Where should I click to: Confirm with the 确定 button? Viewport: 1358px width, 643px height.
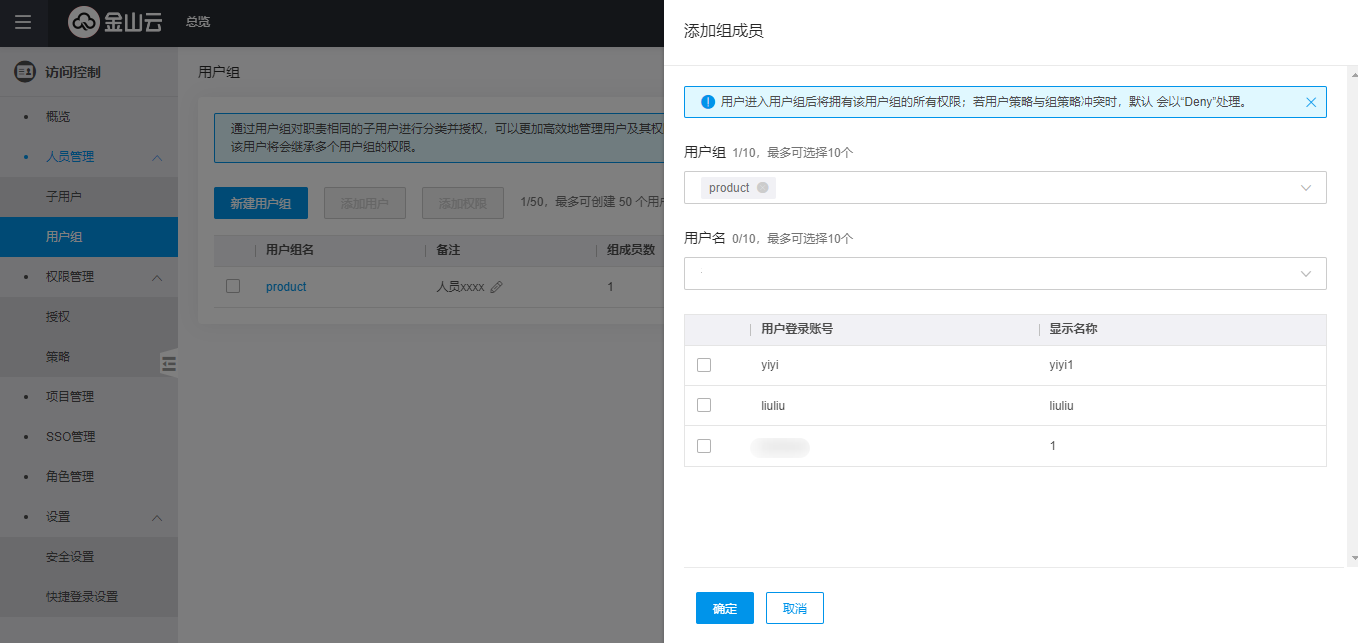725,608
